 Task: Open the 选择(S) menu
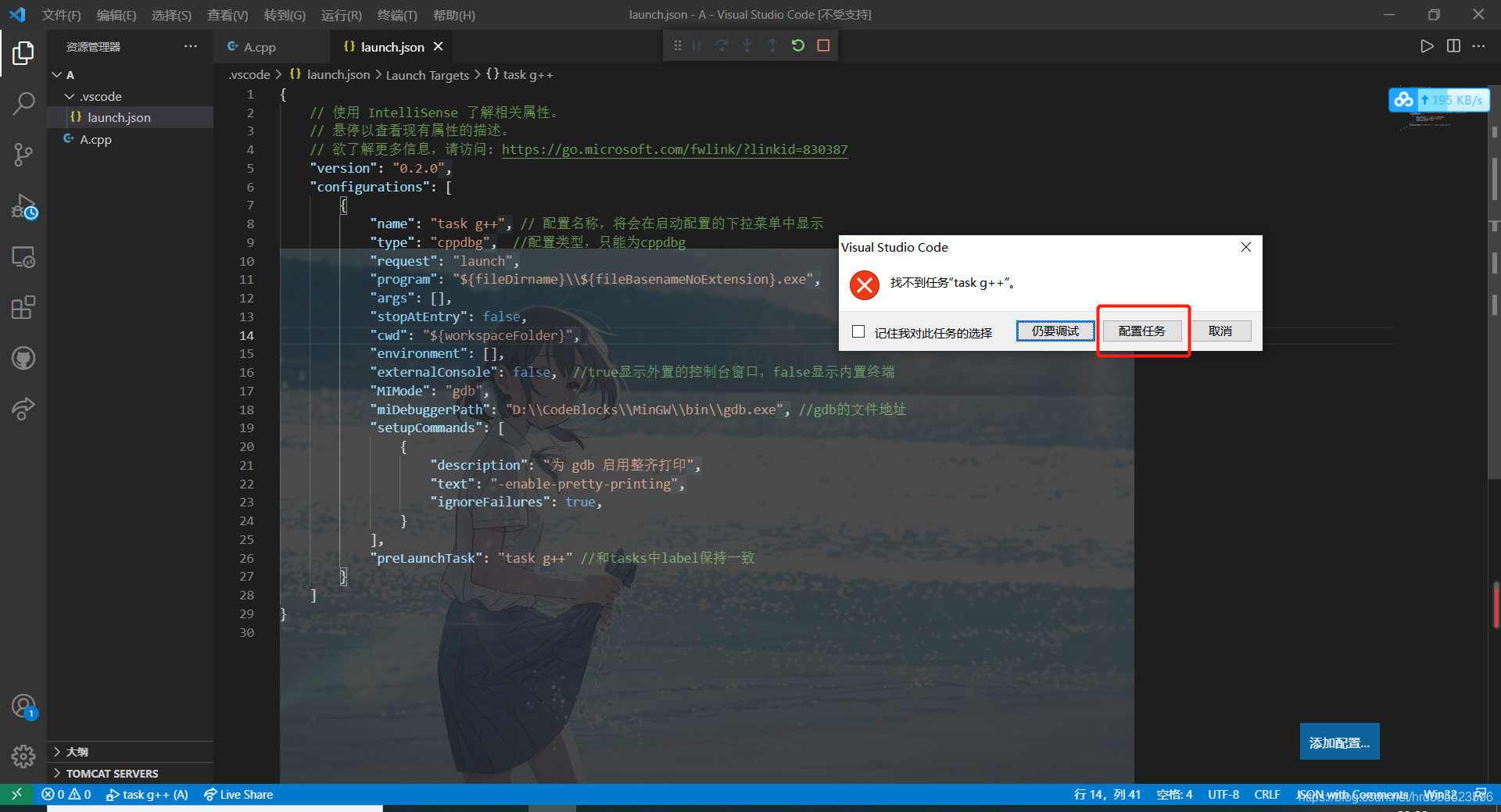point(171,15)
